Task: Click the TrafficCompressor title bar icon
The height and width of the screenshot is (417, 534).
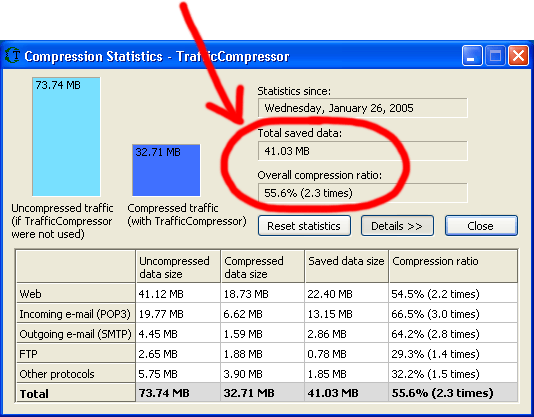Action: pos(13,55)
